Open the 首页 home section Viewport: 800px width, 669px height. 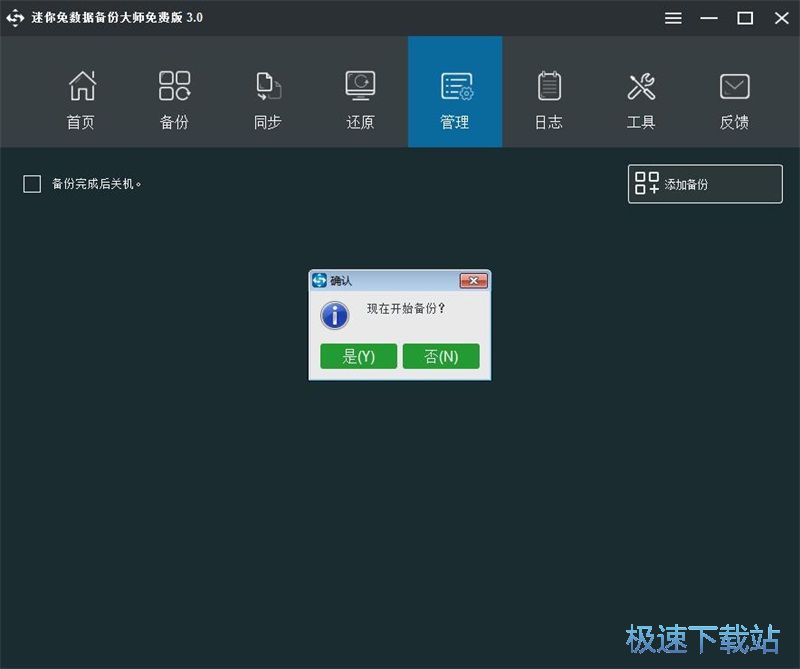click(x=81, y=100)
